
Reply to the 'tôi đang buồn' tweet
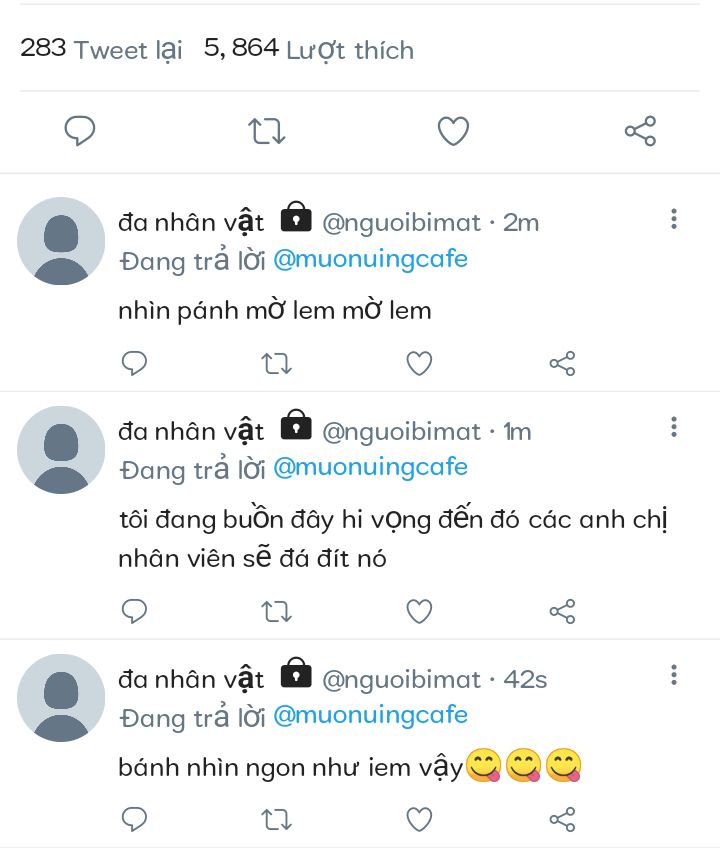134,611
